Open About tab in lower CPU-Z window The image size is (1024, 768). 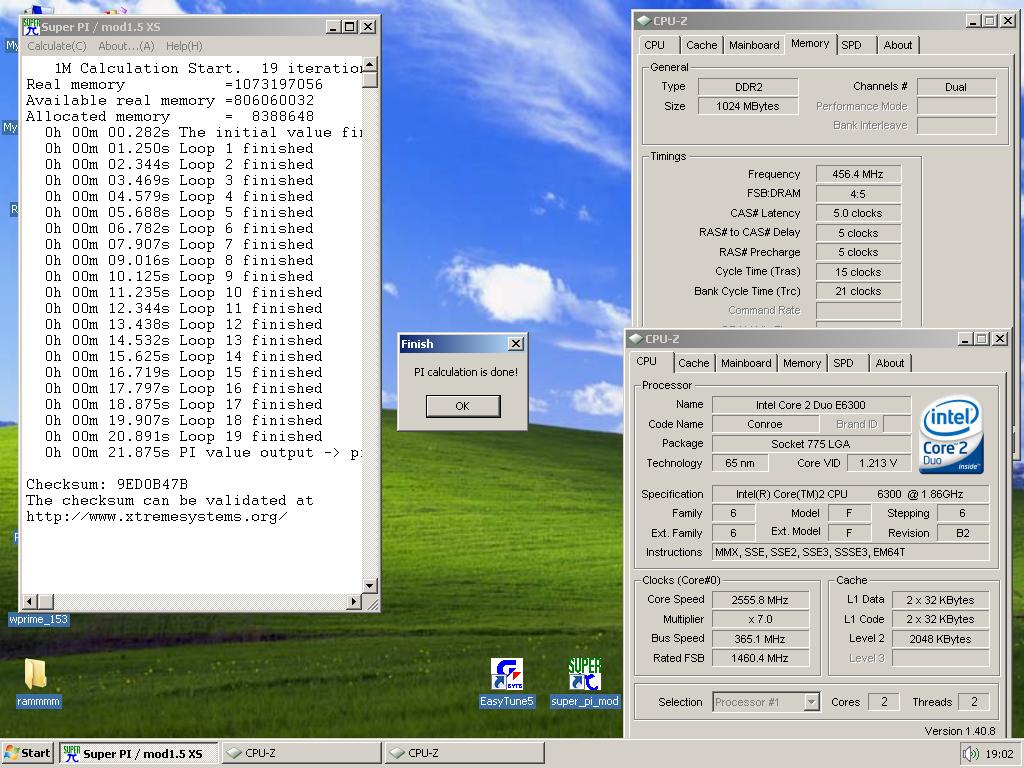(890, 363)
